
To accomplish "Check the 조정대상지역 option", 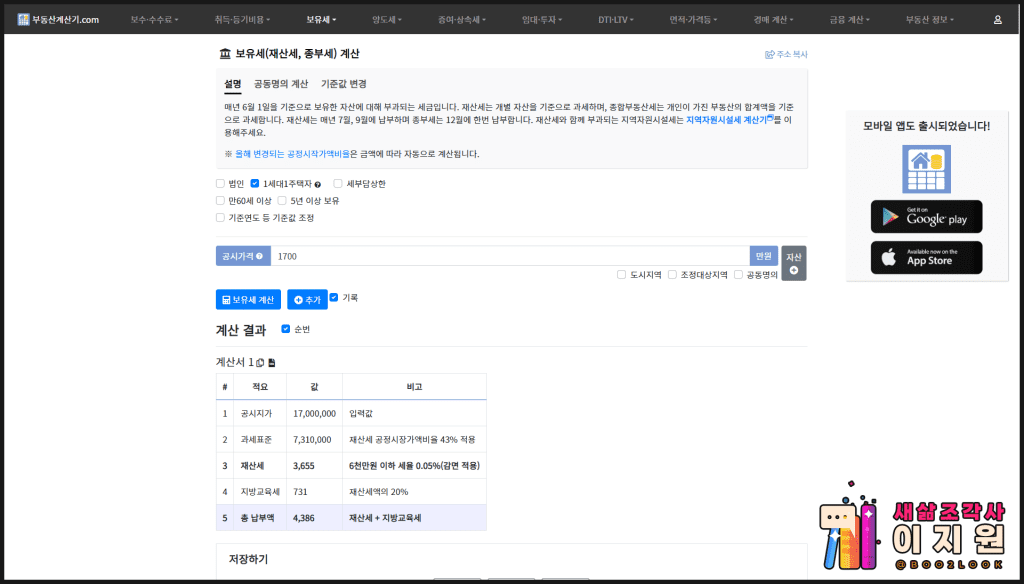I will coord(673,274).
